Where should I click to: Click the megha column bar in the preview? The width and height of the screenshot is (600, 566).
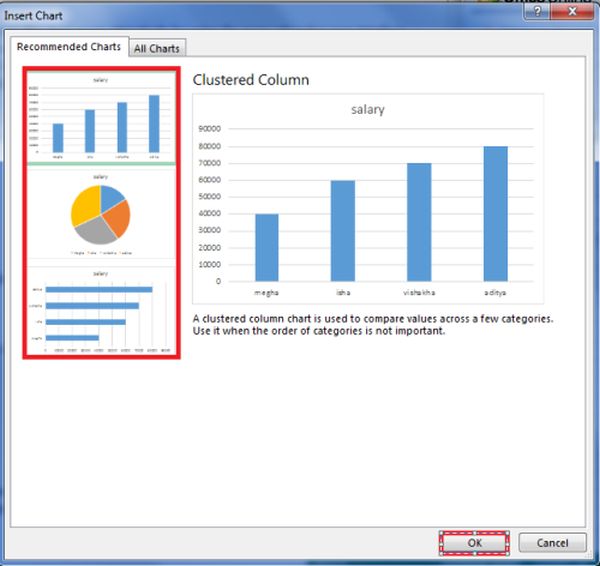[x=267, y=248]
